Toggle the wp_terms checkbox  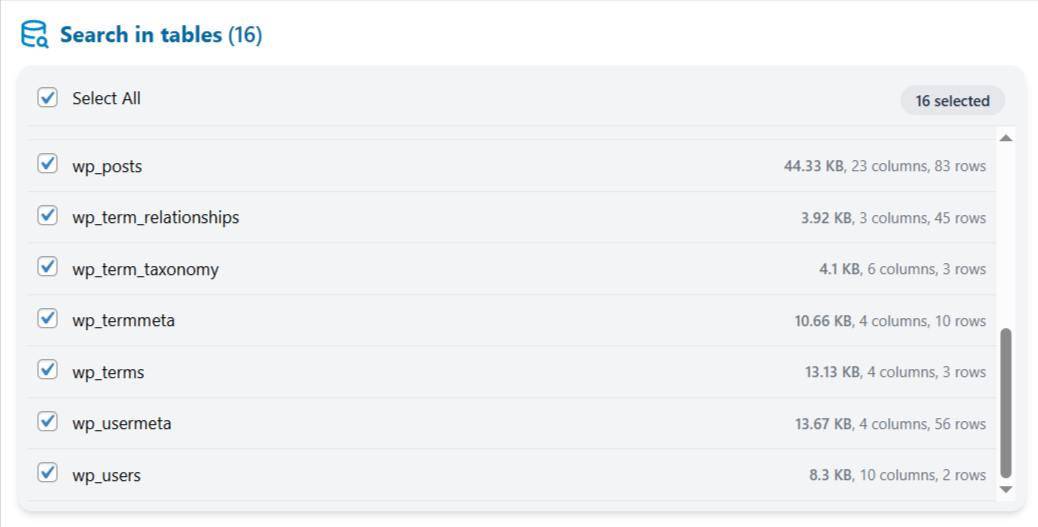[47, 371]
